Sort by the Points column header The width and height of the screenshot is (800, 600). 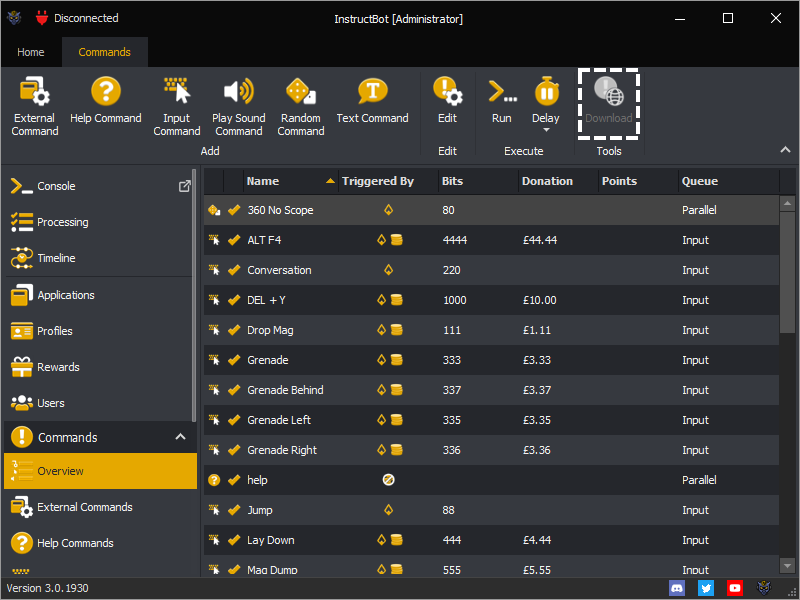[638, 181]
